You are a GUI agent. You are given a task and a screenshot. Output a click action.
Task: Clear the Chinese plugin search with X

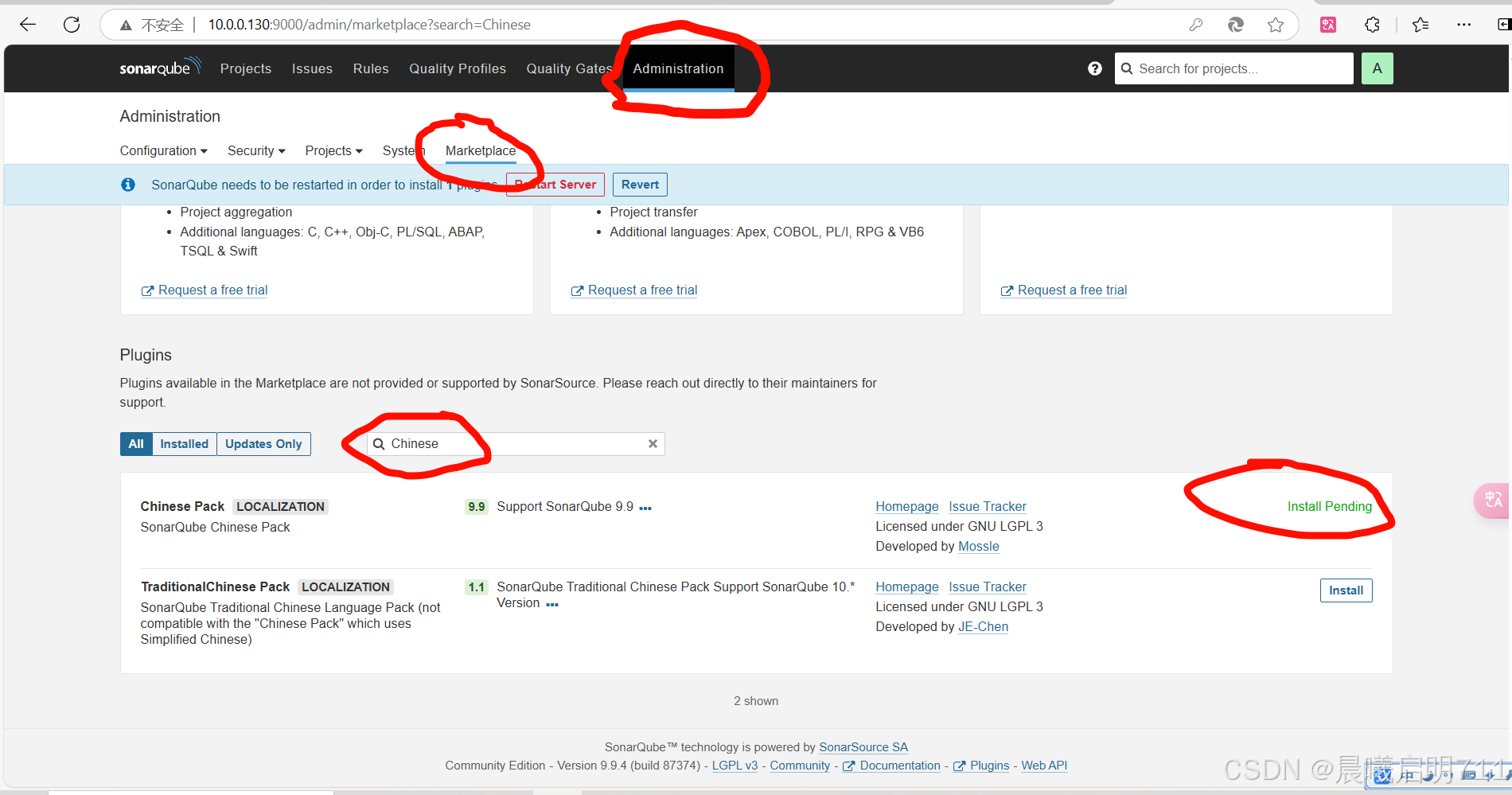pos(653,444)
